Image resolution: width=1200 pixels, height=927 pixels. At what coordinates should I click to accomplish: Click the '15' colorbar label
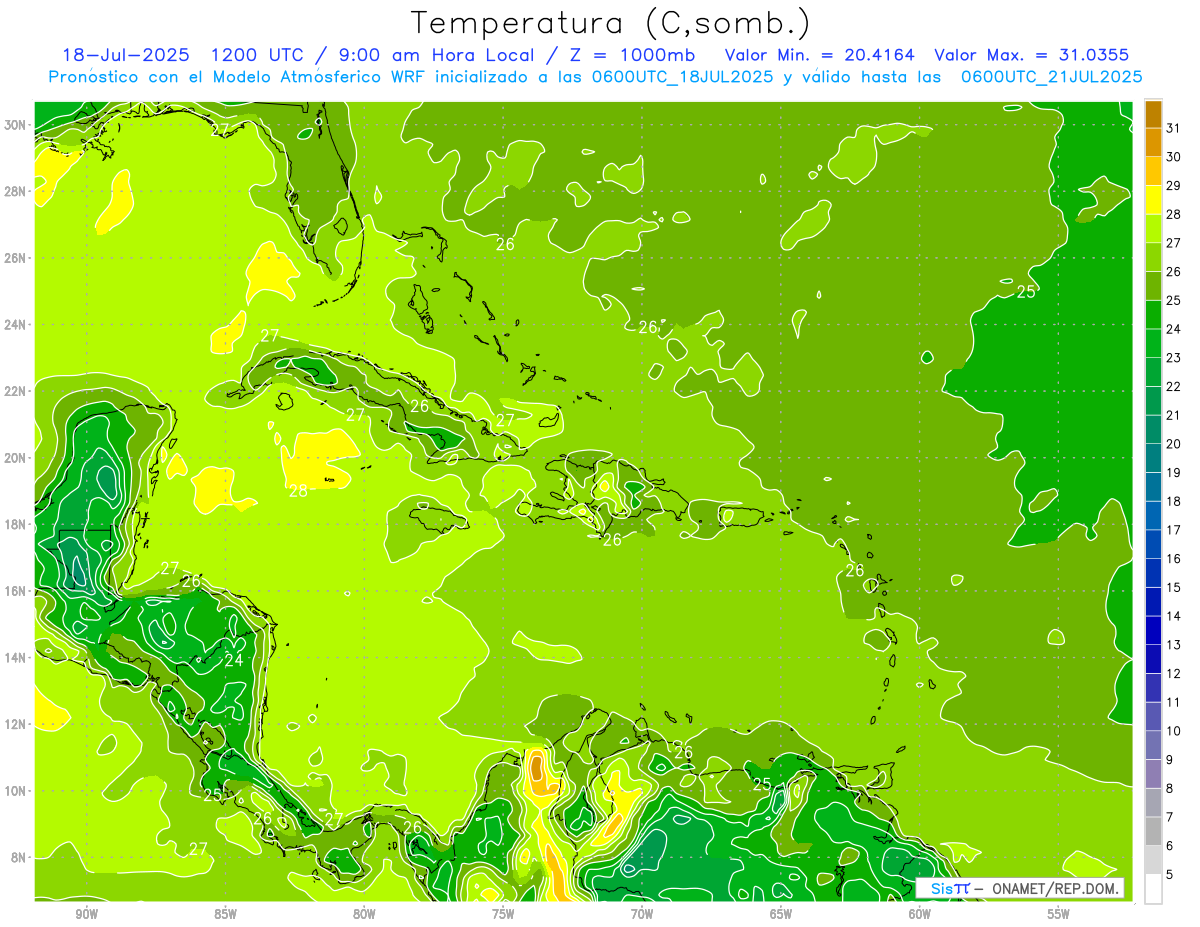(x=1174, y=588)
